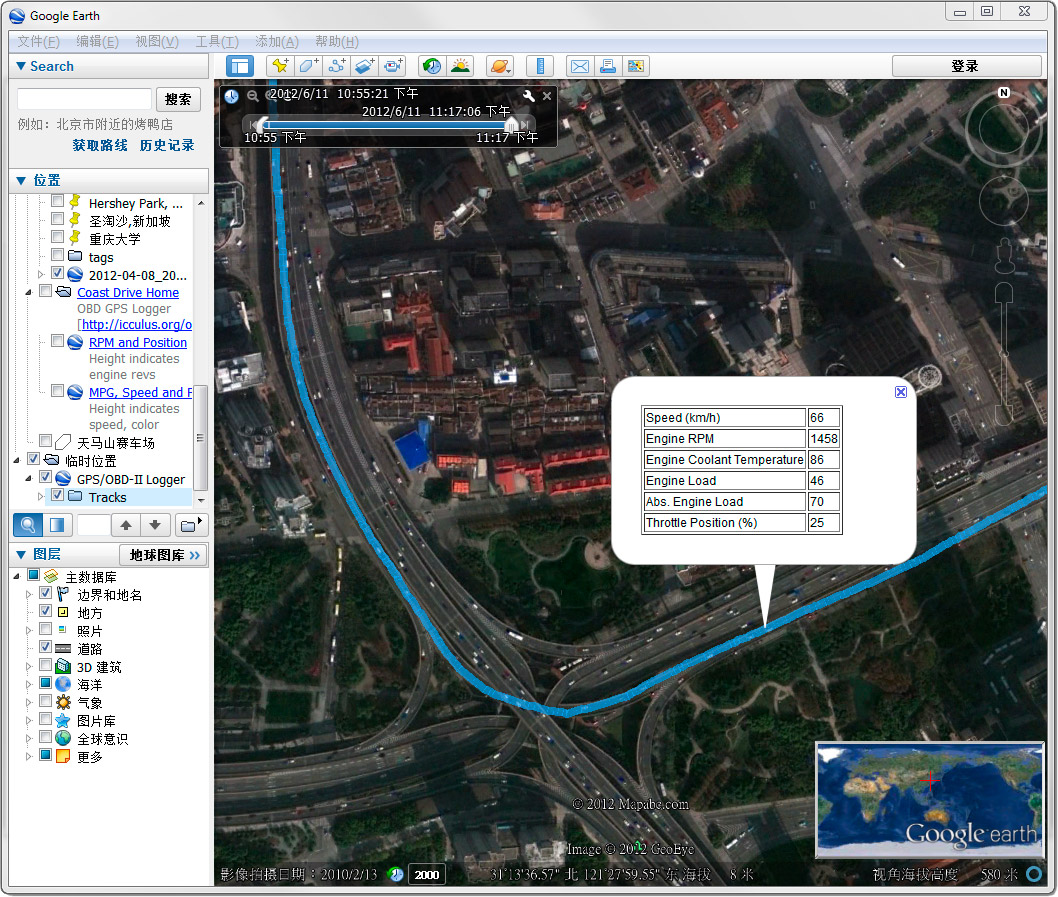Add a new placemark with the pushpin tool
The image size is (1058, 897).
(278, 66)
